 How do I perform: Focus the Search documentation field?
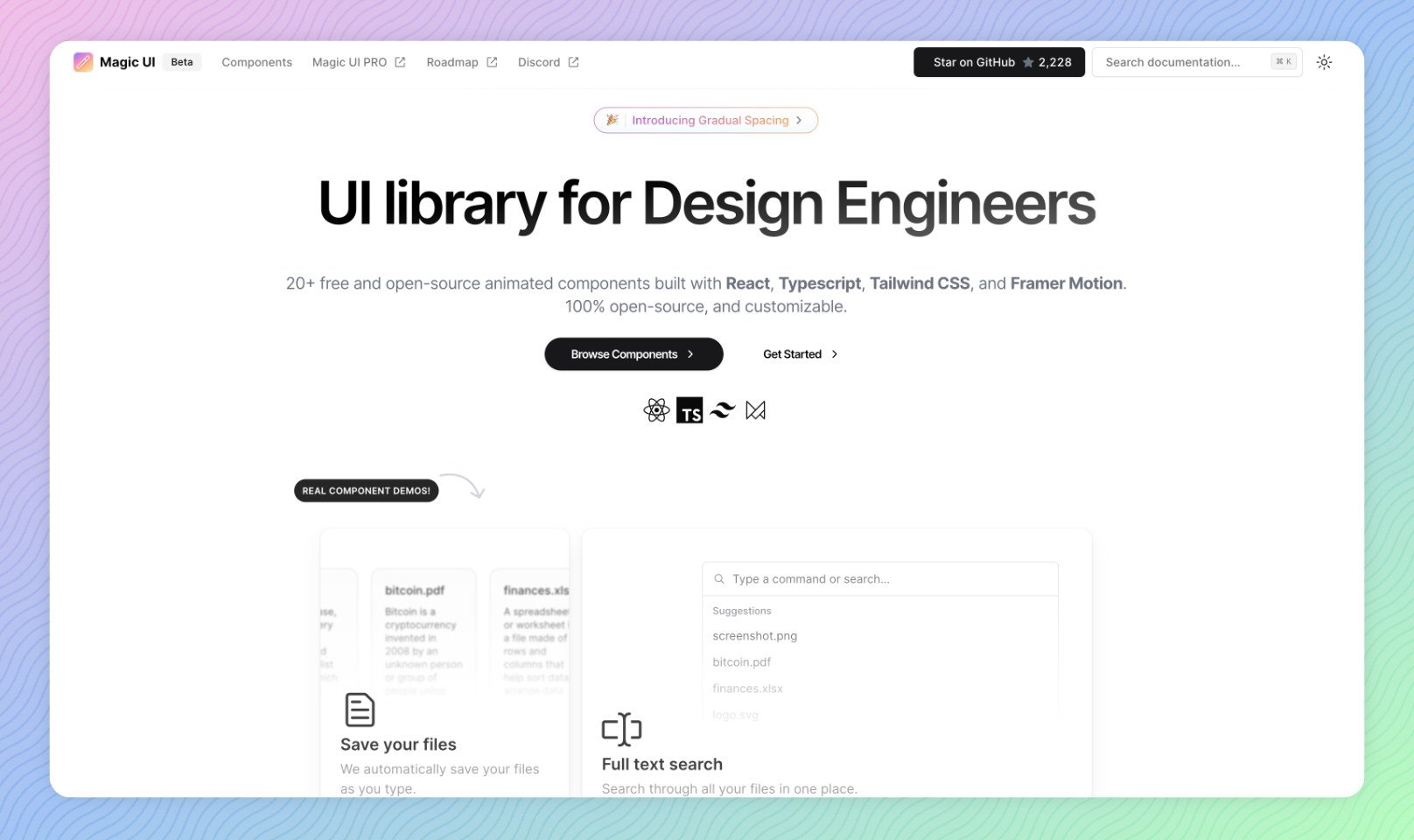coord(1197,62)
